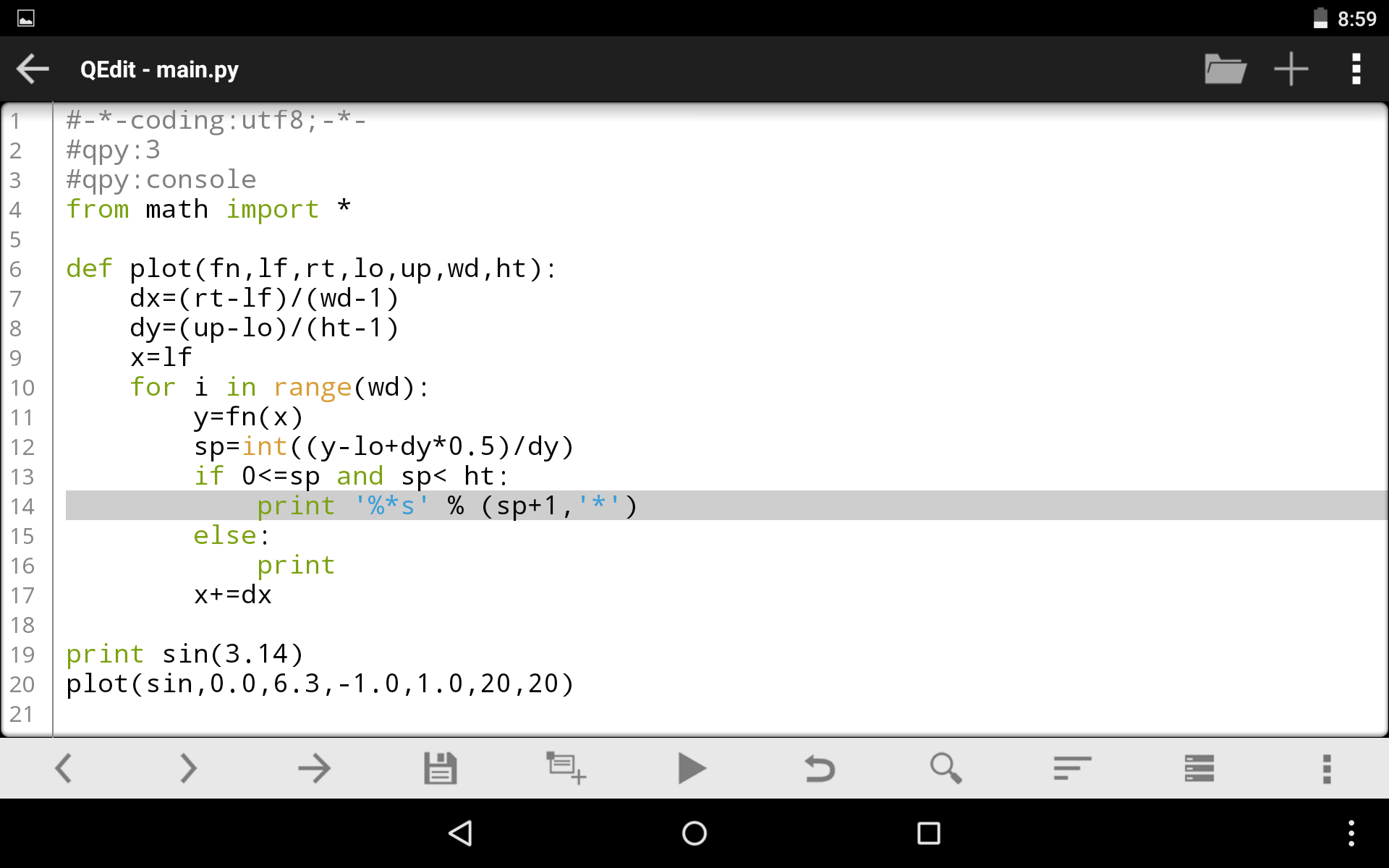Open the top-right overflow menu

1356,69
